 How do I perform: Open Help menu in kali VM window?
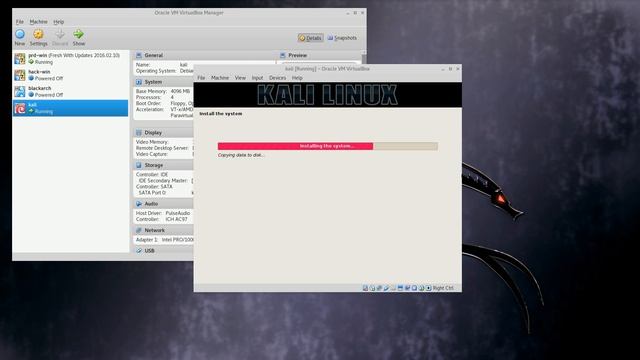tap(297, 78)
